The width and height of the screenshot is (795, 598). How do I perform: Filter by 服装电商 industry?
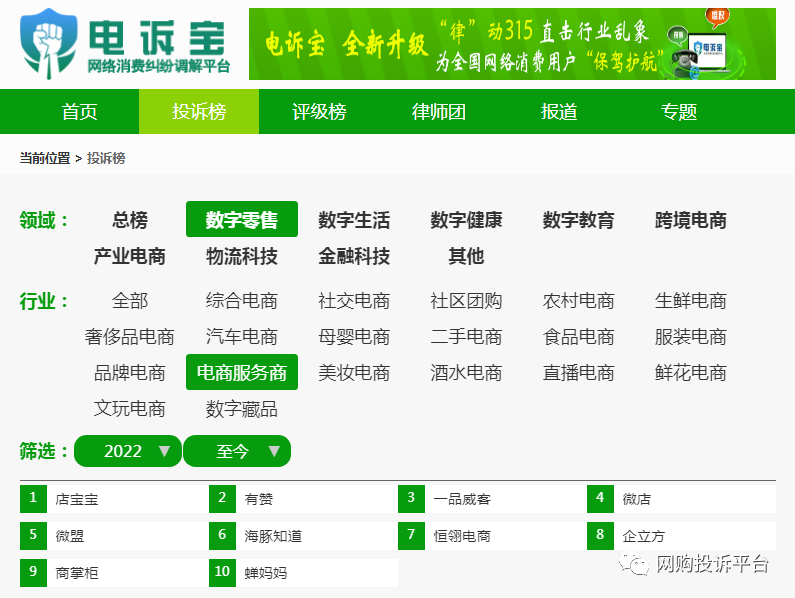[x=691, y=337]
